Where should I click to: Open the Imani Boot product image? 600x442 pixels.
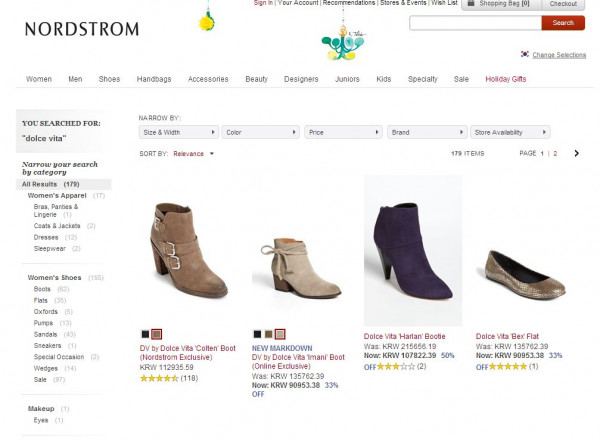(x=301, y=268)
